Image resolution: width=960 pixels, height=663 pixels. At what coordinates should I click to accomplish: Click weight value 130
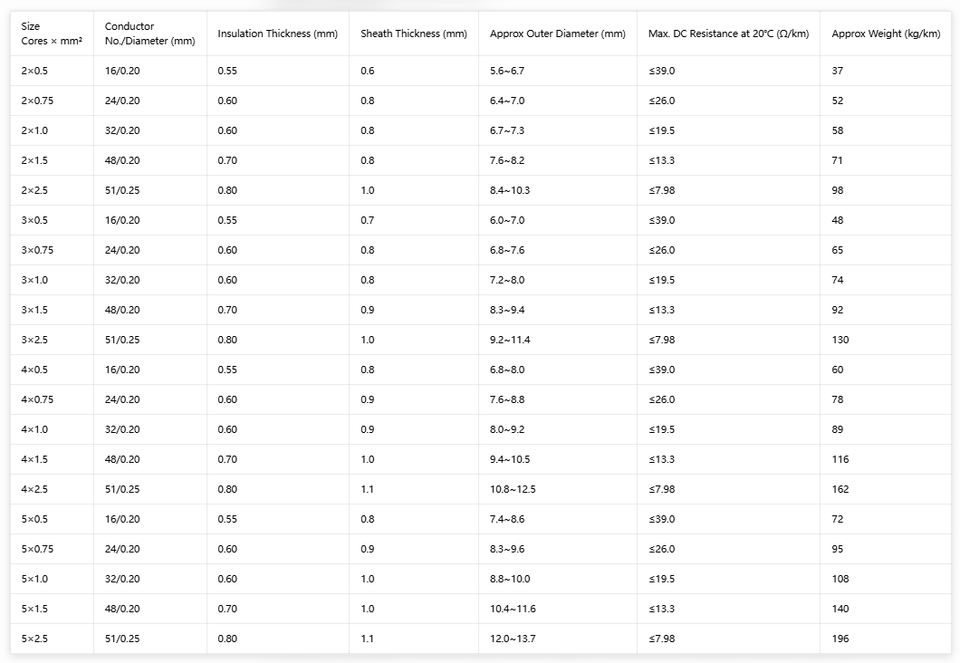pyautogui.click(x=840, y=340)
